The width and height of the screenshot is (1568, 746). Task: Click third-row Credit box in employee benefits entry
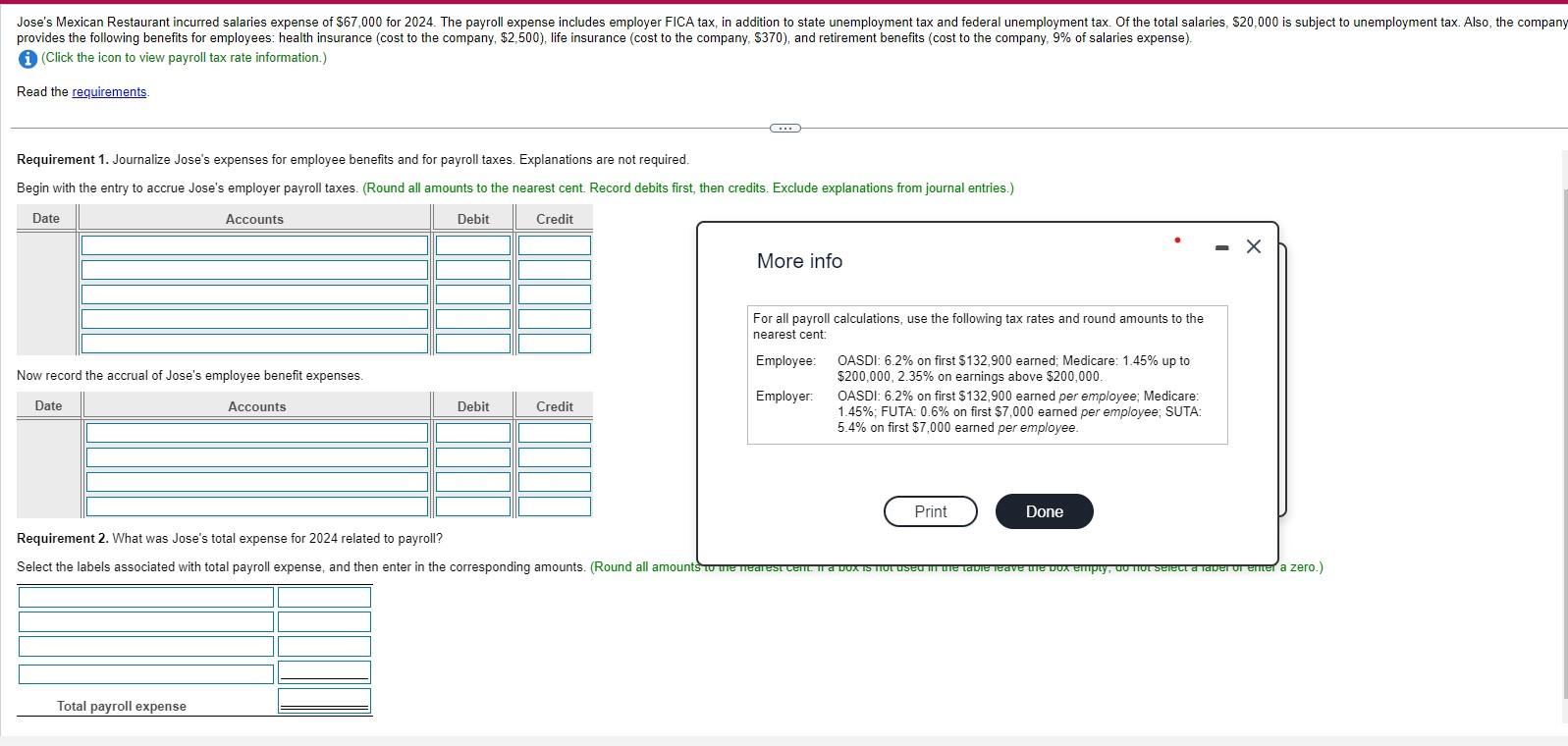coord(555,482)
